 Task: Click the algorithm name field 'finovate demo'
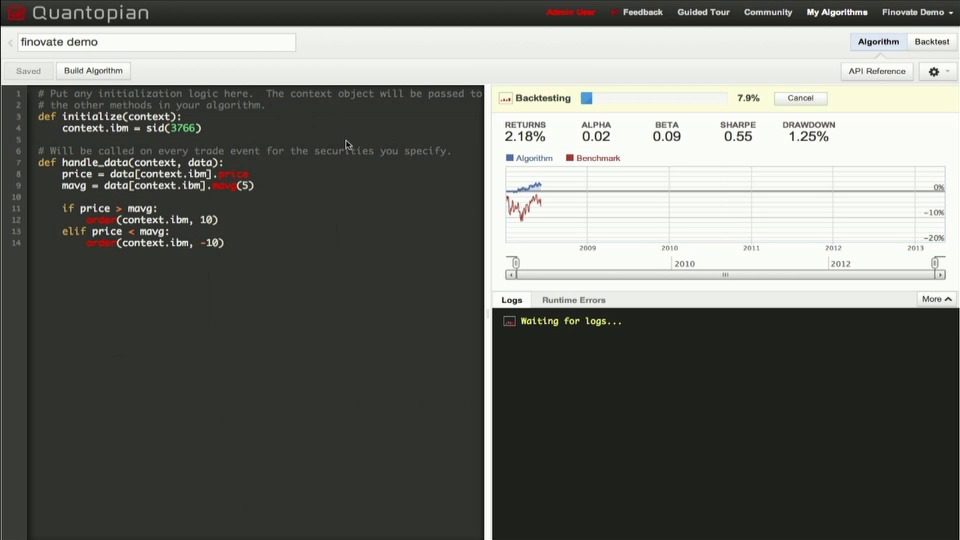[x=156, y=42]
